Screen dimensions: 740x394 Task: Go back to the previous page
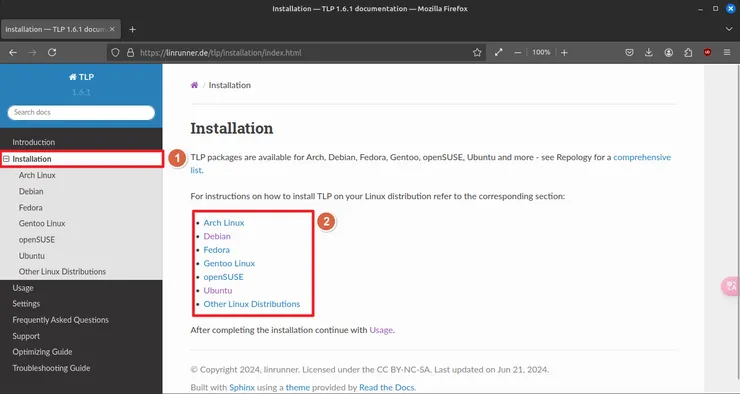[13, 52]
